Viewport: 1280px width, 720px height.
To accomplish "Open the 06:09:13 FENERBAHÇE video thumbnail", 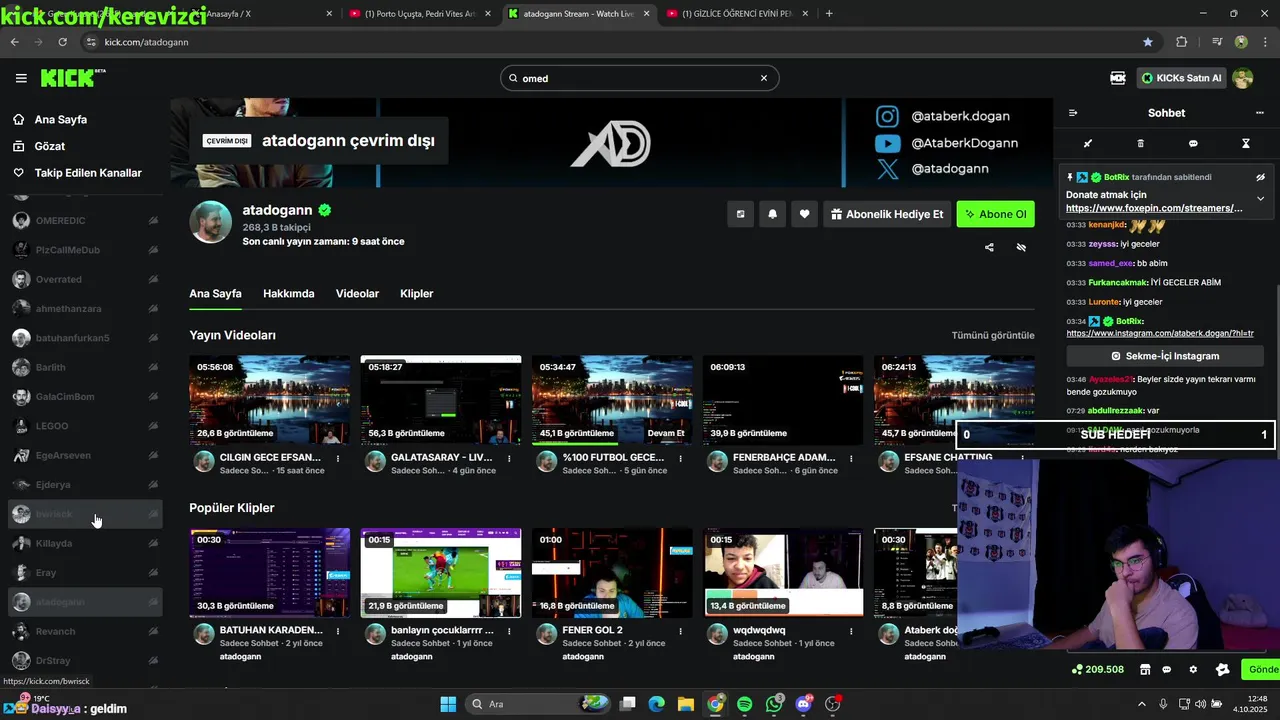I will pyautogui.click(x=783, y=400).
